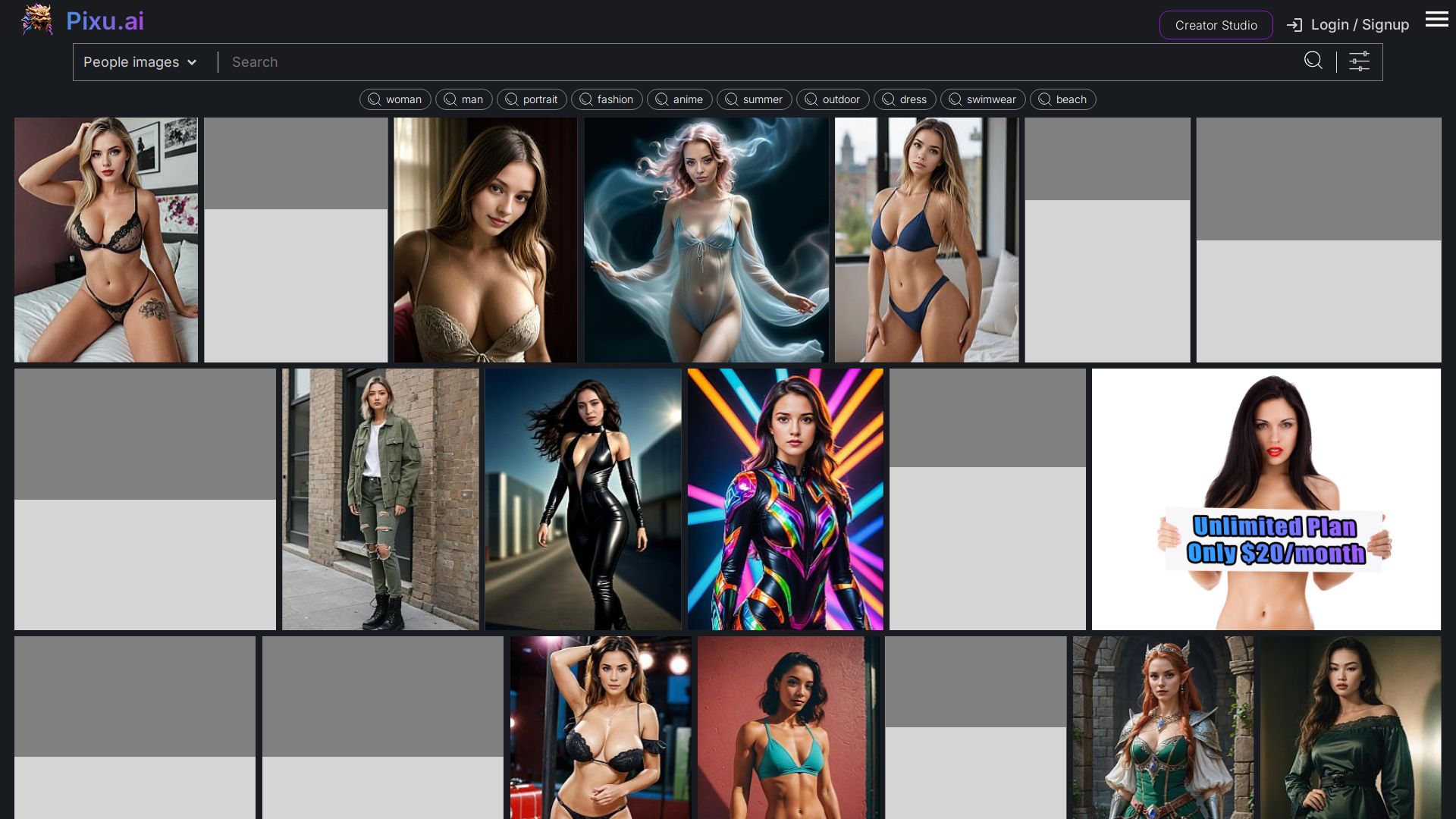Open the search filter sliders icon

1359,61
